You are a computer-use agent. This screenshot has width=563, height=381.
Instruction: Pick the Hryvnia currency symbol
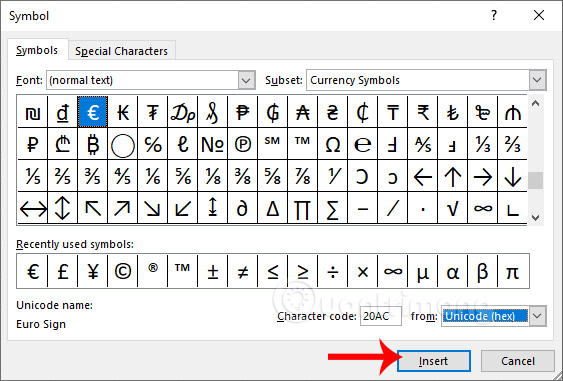[332, 112]
